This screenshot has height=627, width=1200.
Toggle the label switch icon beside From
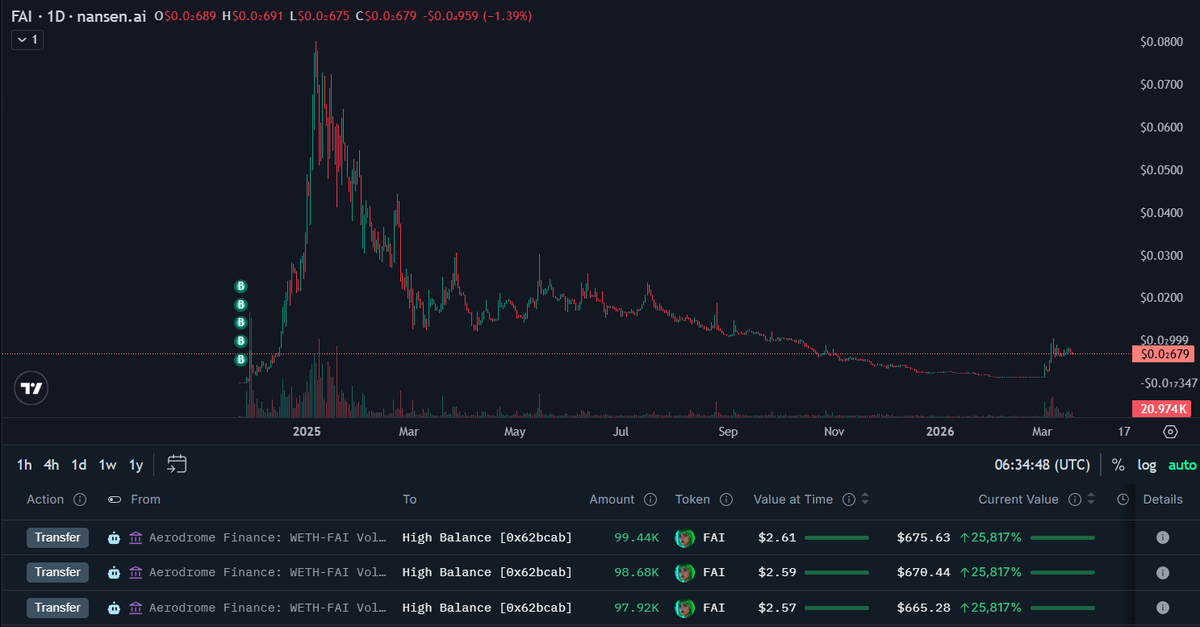point(115,499)
